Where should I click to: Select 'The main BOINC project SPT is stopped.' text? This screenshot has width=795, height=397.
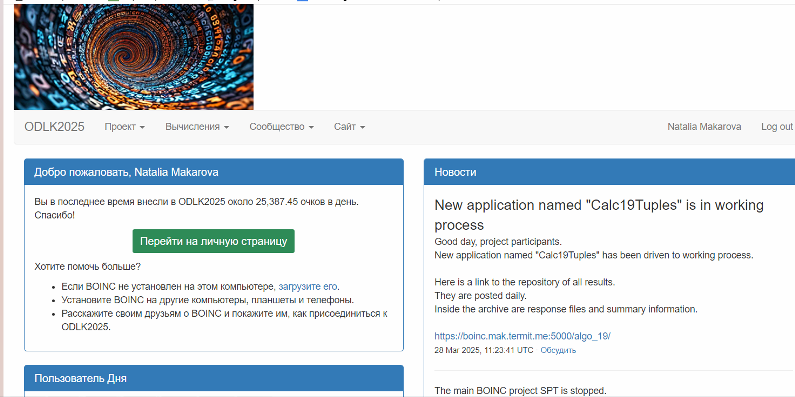point(520,391)
